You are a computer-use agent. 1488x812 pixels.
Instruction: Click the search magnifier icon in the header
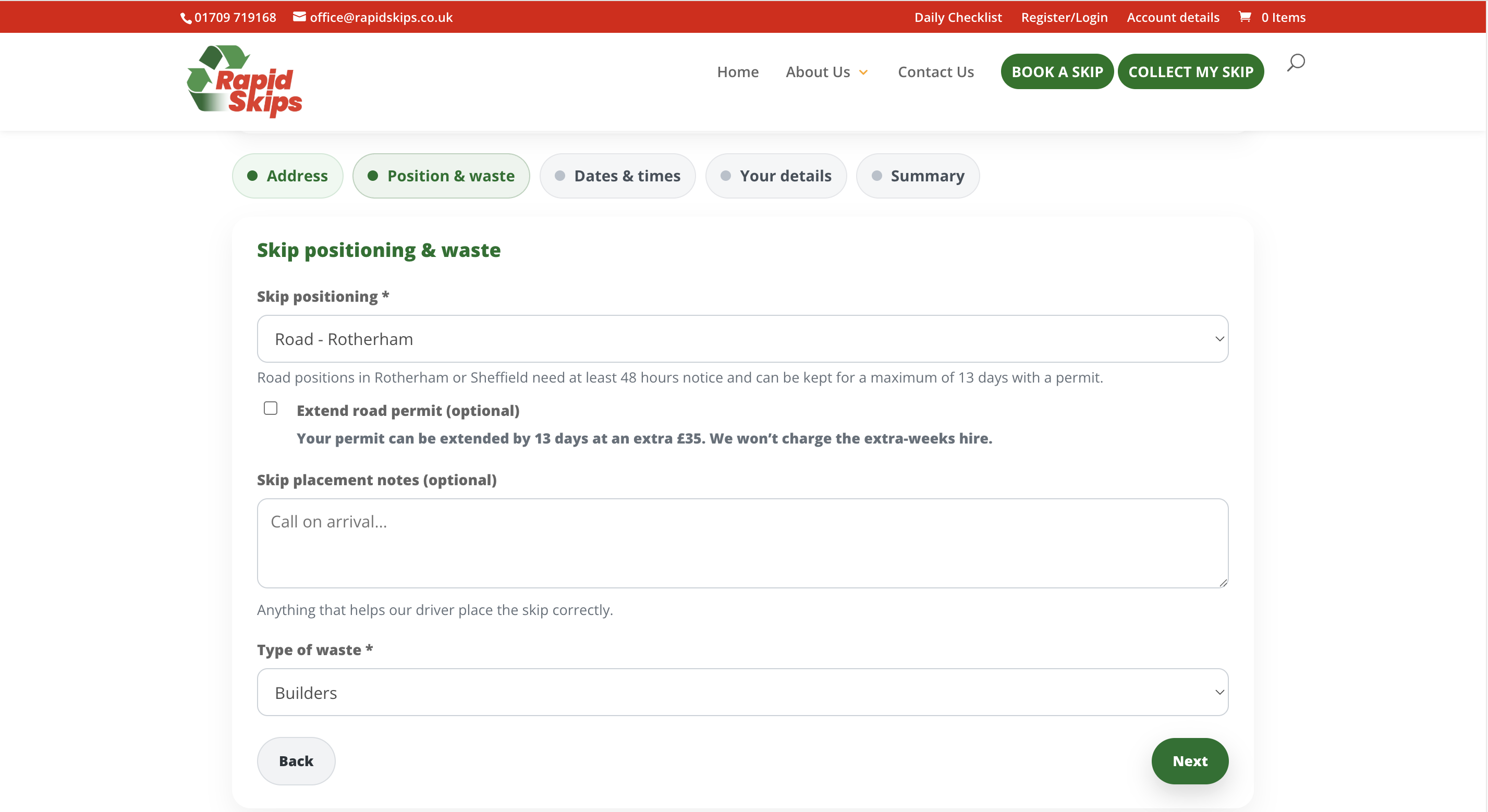tap(1295, 63)
